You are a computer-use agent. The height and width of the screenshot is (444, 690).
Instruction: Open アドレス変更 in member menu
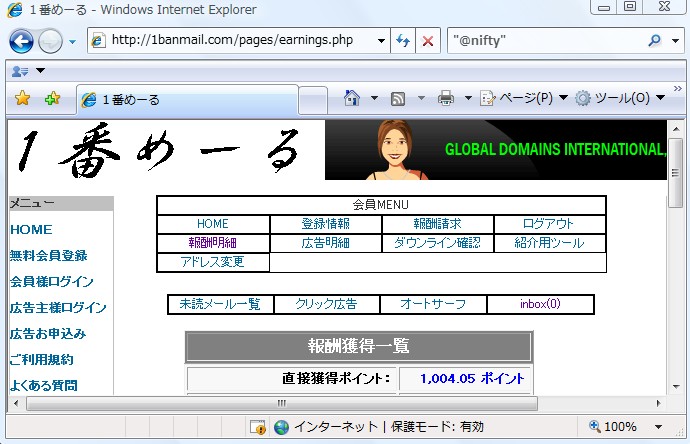(x=213, y=262)
